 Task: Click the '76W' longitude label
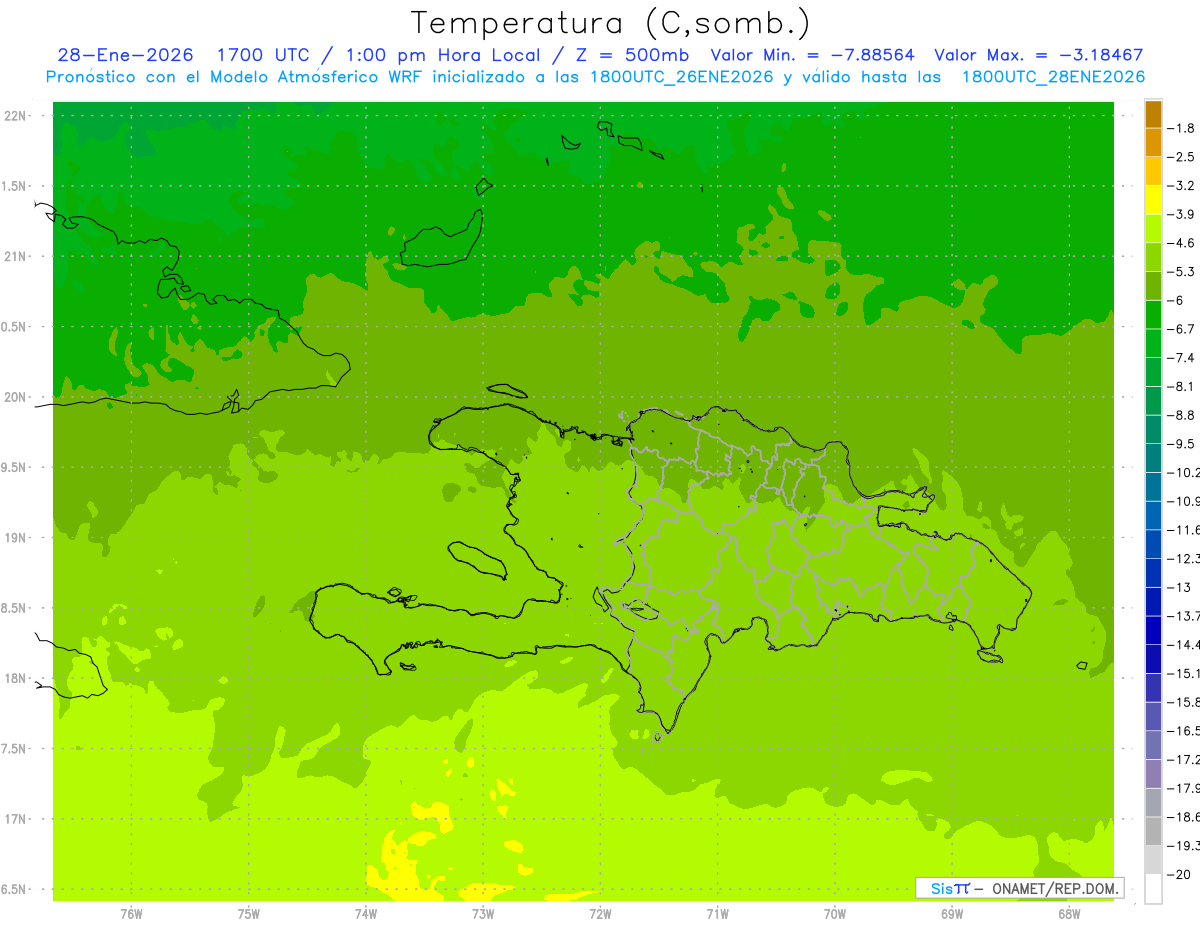click(131, 914)
